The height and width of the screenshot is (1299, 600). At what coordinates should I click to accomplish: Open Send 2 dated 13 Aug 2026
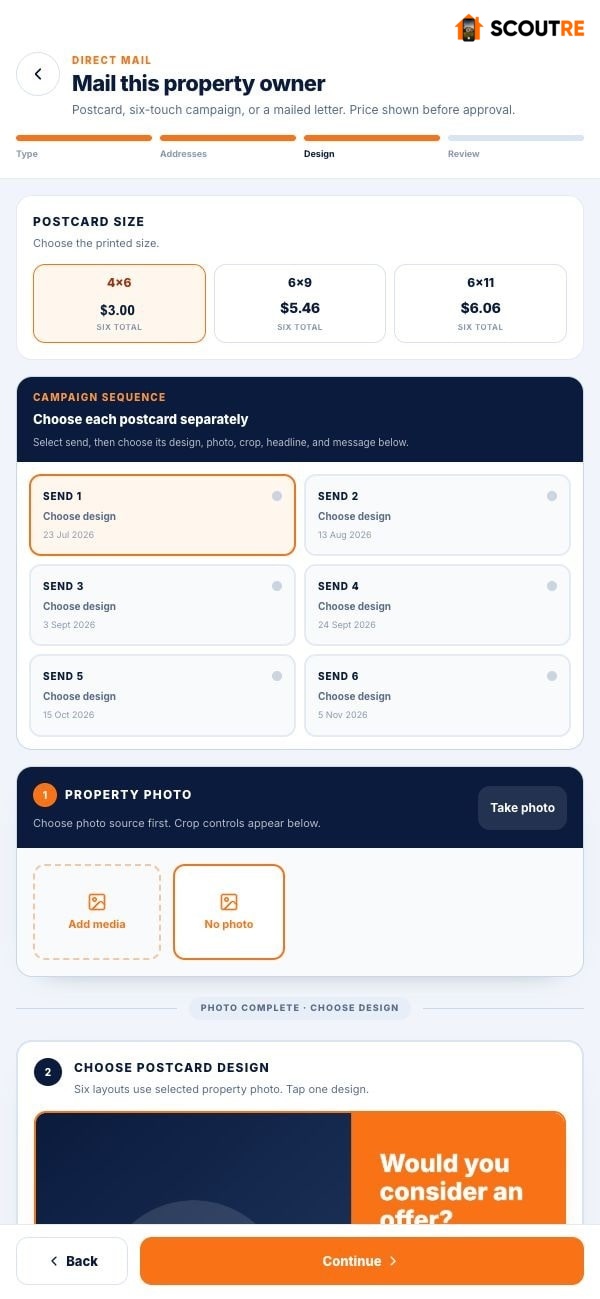[437, 515]
